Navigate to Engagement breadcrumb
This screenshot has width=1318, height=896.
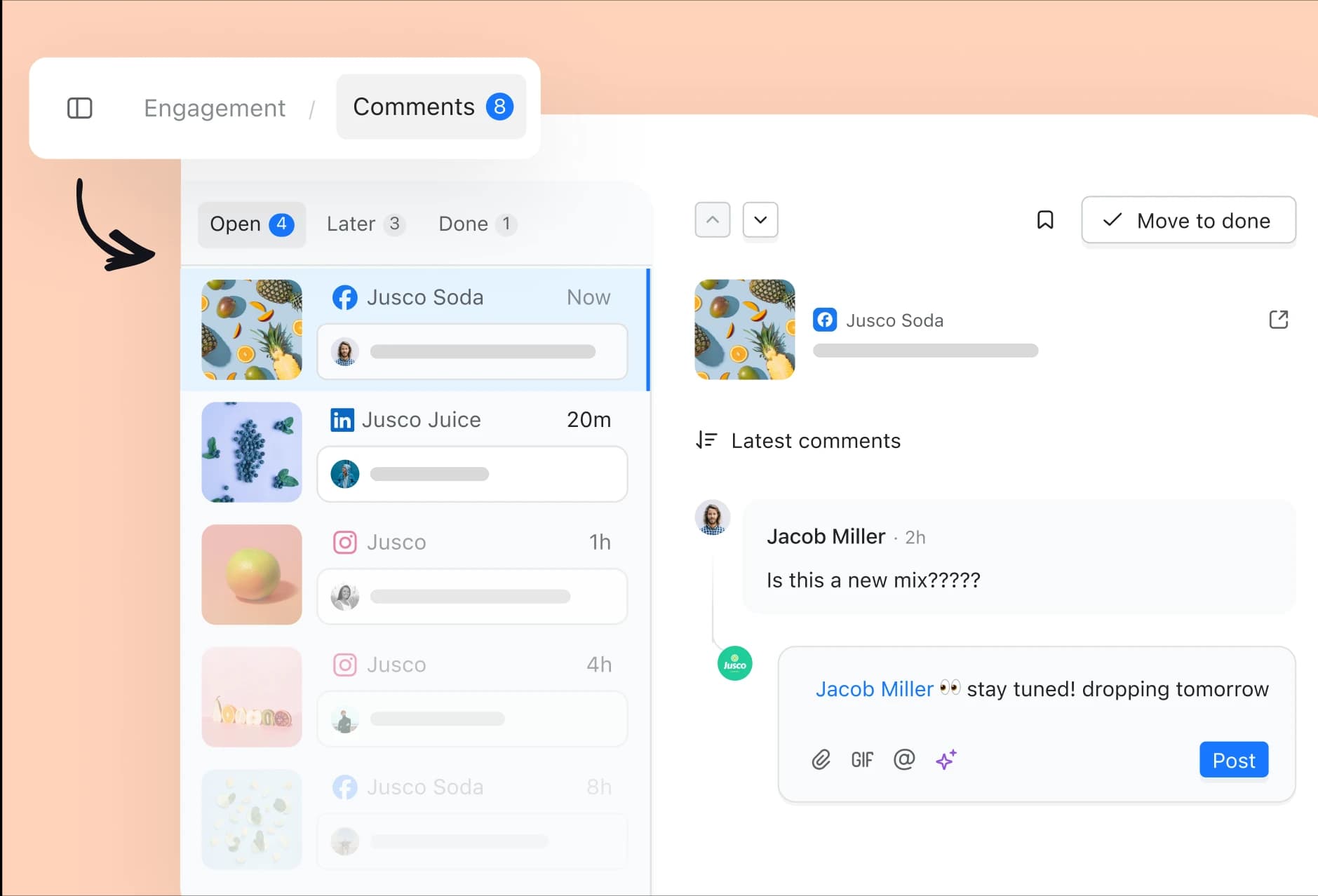215,108
